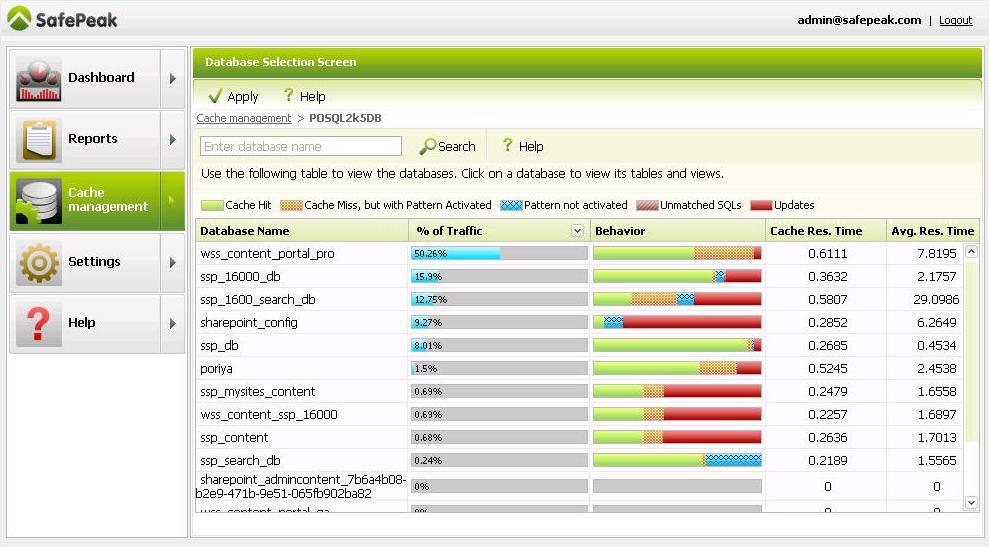Open the % of Traffic sort dropdown

click(x=577, y=231)
